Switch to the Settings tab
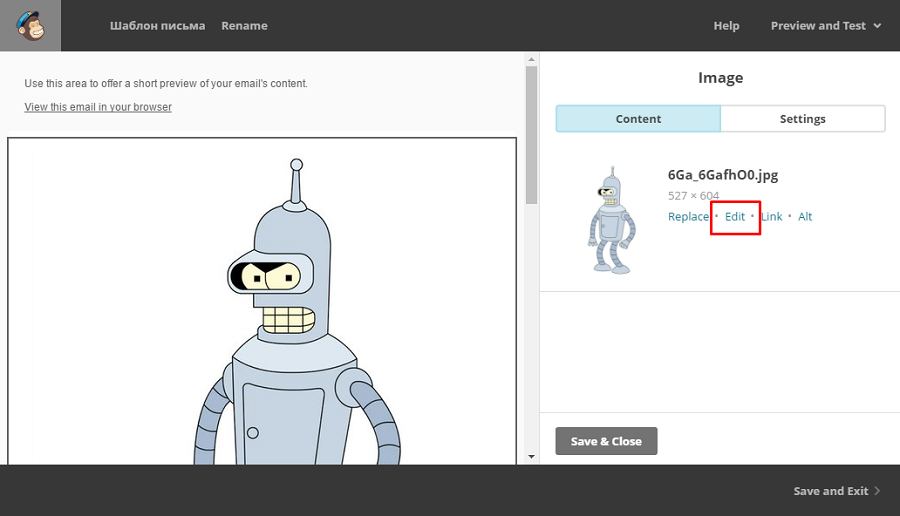The height and width of the screenshot is (516, 900). [802, 119]
